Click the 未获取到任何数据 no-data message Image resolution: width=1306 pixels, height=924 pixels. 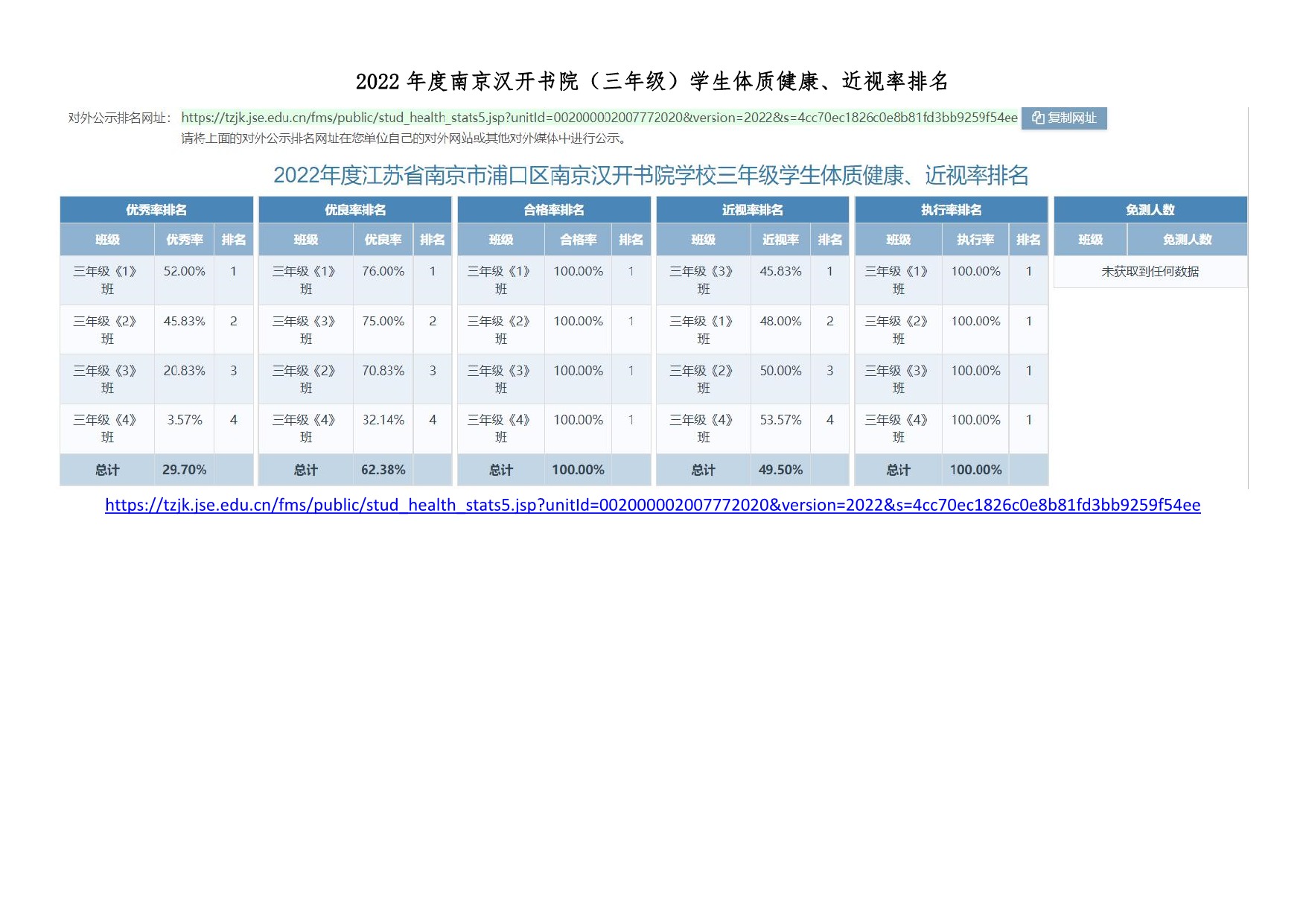coord(1150,272)
